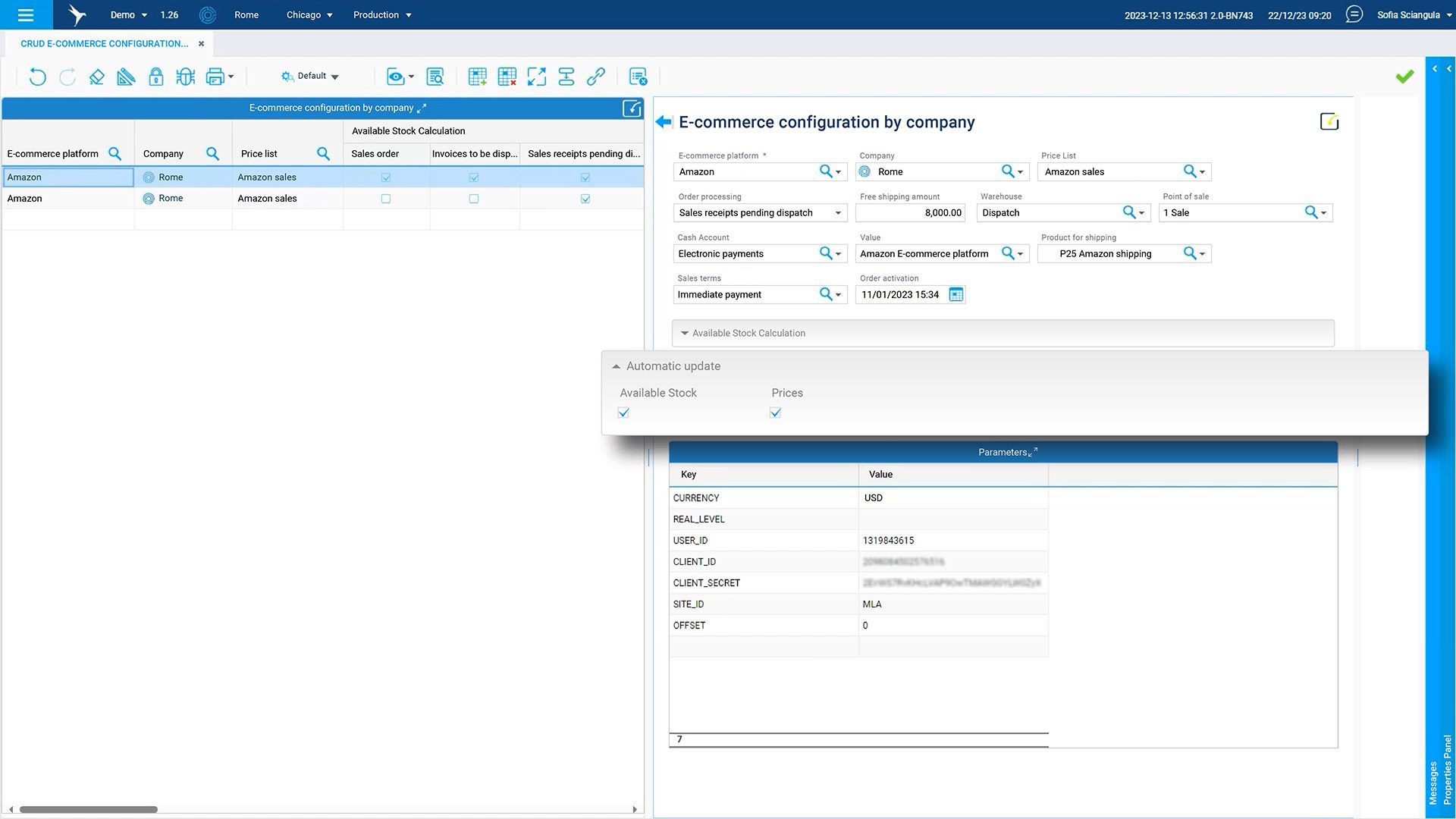Screen dimensions: 1456x819
Task: Uncheck the Available Stock automatic update checkbox
Action: click(x=623, y=413)
